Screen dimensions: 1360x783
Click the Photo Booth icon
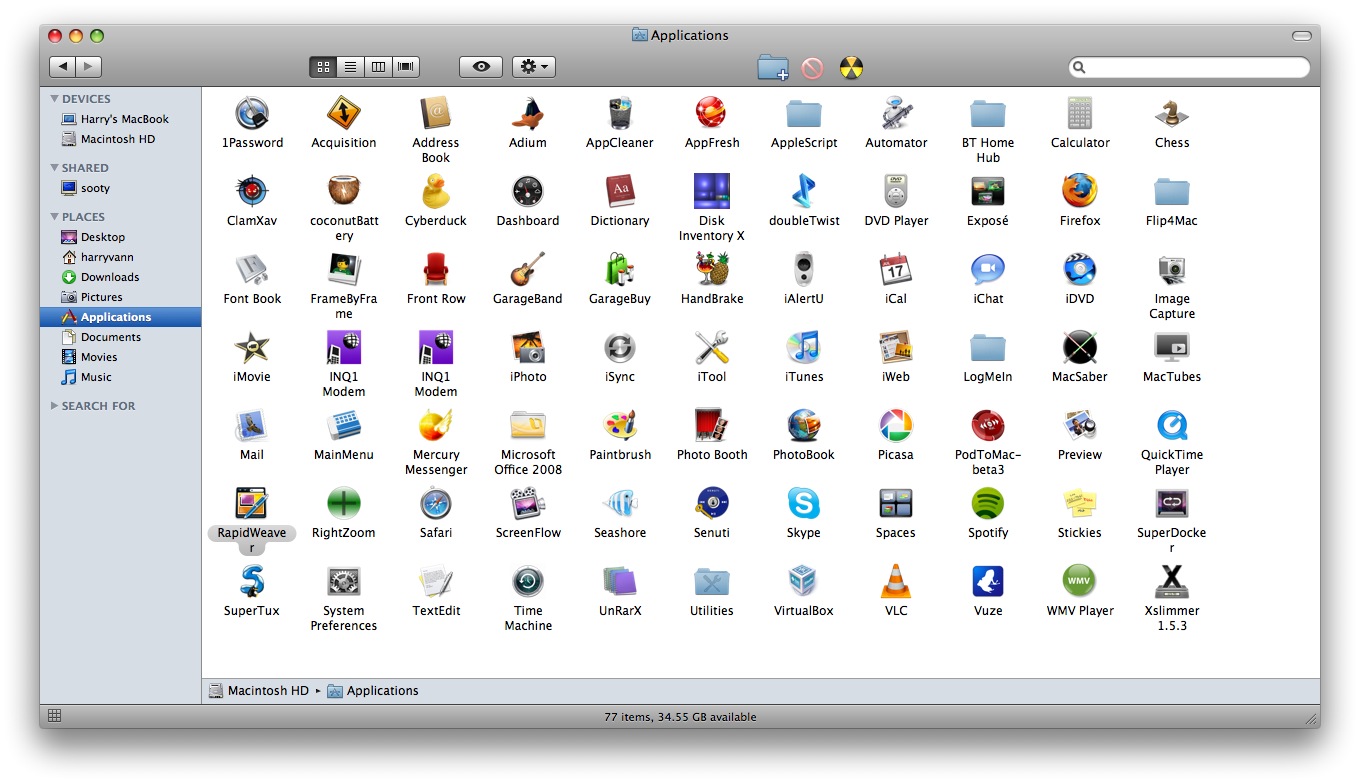click(x=712, y=425)
